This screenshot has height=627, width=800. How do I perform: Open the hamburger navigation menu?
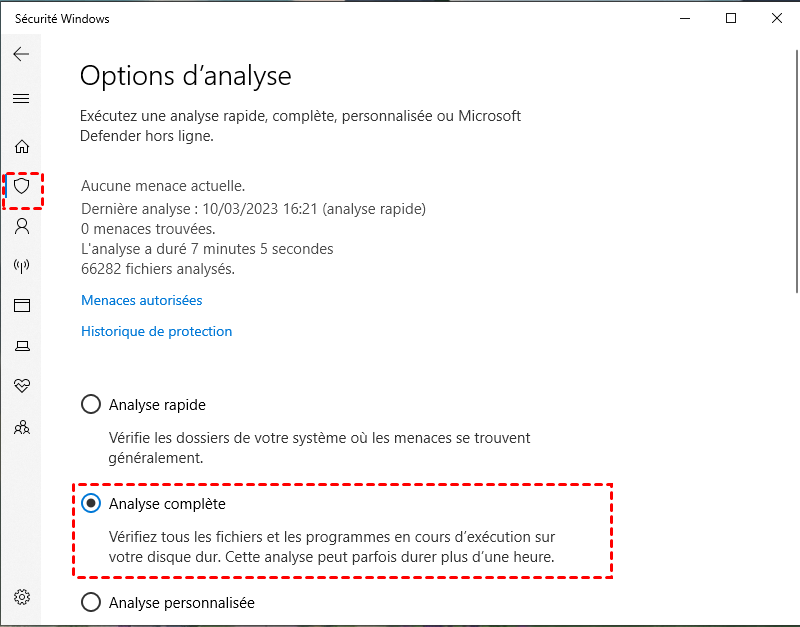pyautogui.click(x=21, y=99)
